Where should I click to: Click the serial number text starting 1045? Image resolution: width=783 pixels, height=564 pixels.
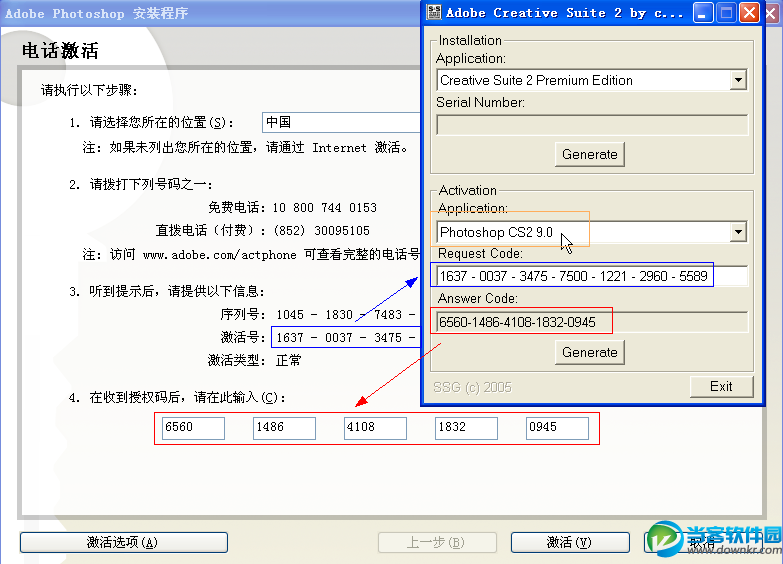click(346, 315)
